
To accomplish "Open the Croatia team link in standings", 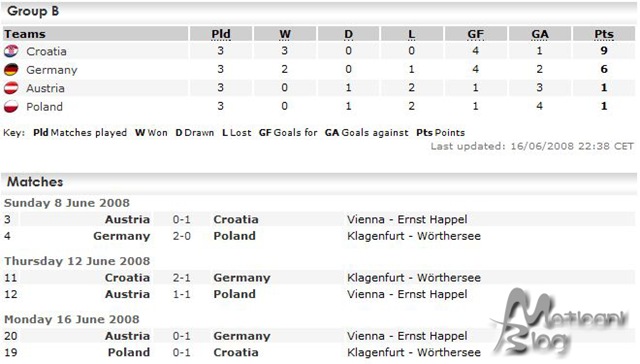I will coord(46,51).
